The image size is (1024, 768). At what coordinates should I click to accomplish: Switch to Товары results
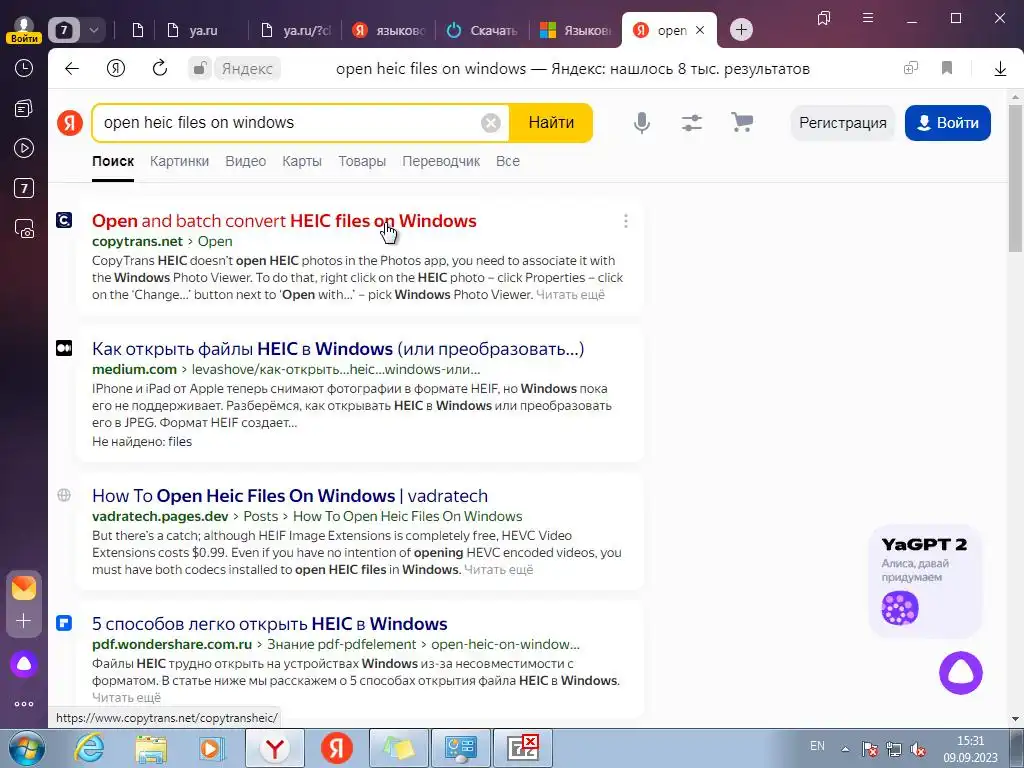pos(362,161)
